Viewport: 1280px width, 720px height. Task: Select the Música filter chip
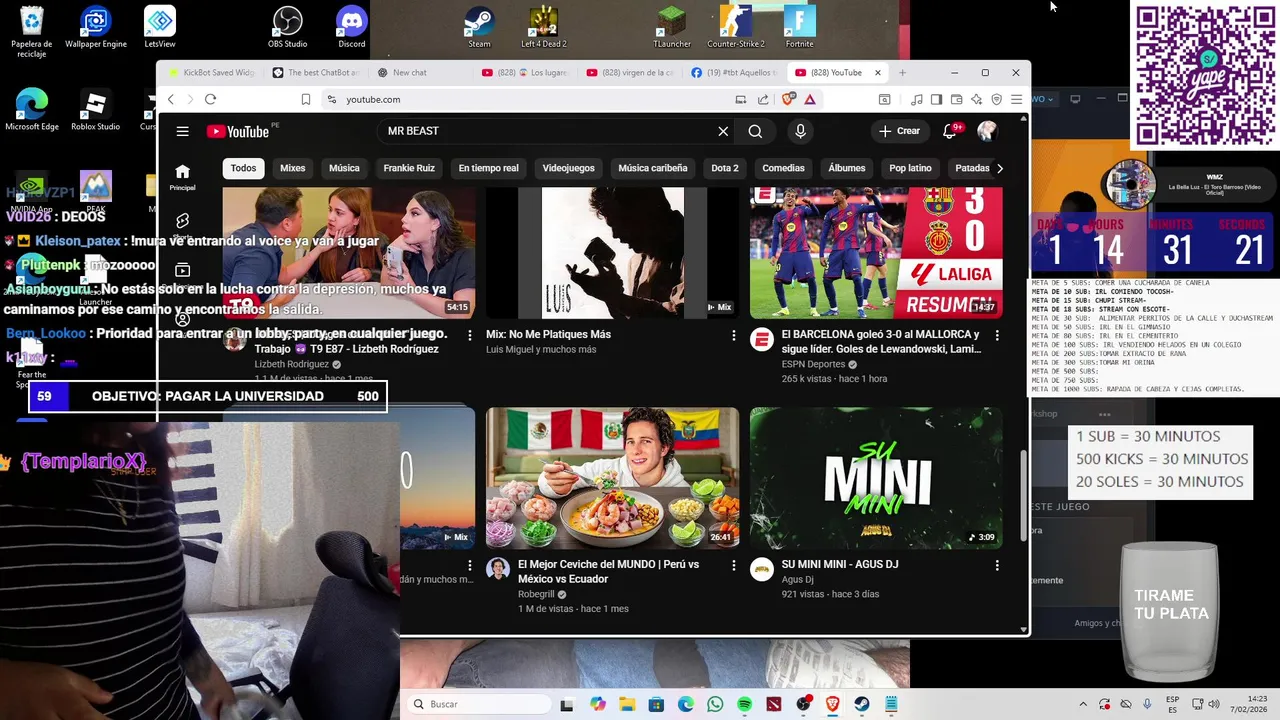click(344, 168)
